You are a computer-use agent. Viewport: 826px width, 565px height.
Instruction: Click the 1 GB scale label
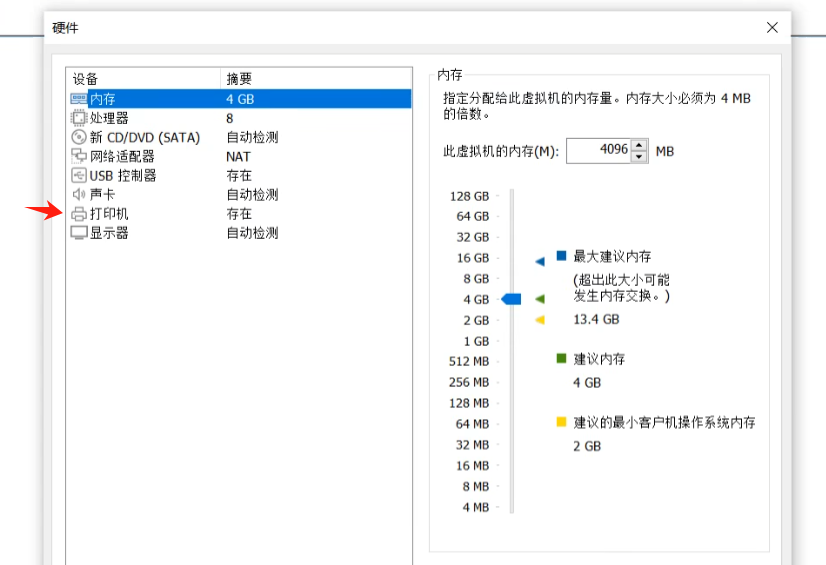coord(476,341)
